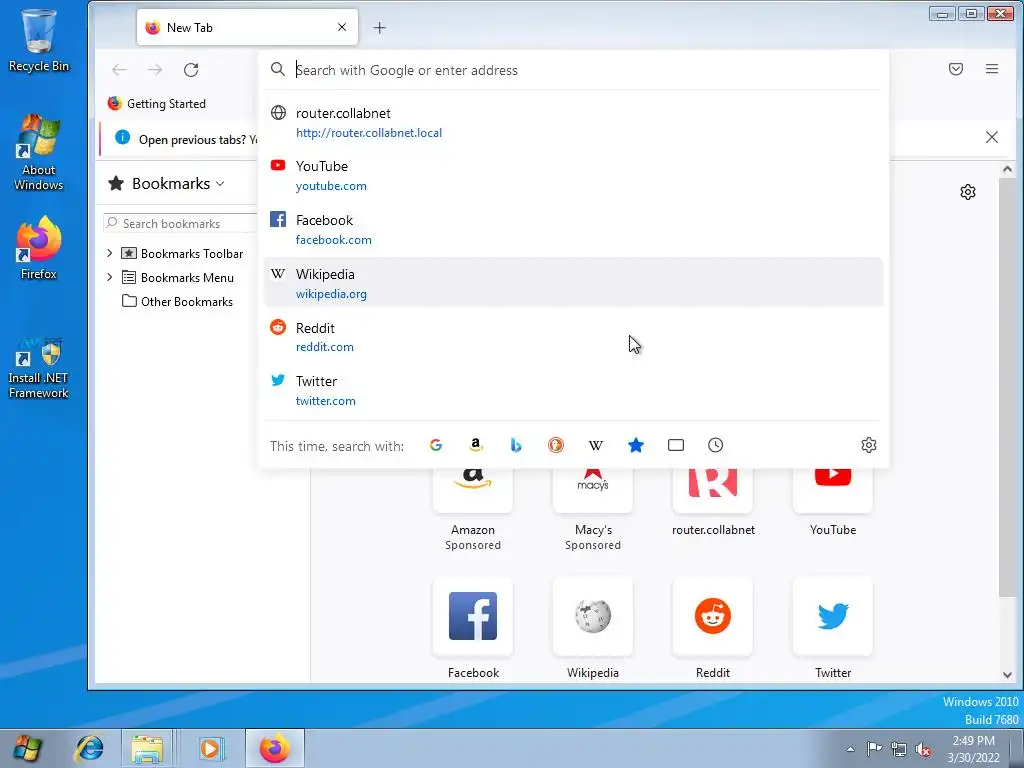Open the taskbar clock showing 2:49 PM
Viewport: 1024px width, 768px height.
pyautogui.click(x=973, y=748)
